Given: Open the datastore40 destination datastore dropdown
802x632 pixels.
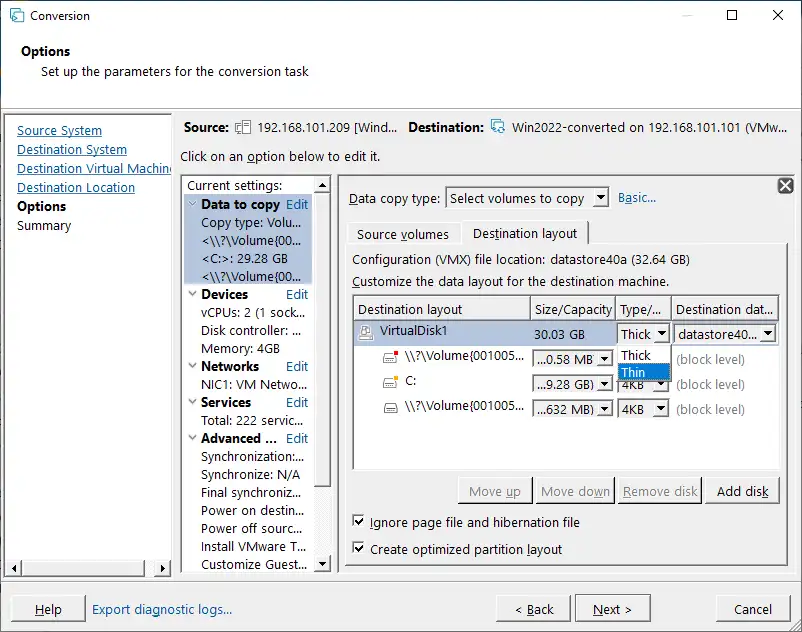Looking at the screenshot, I should pos(768,334).
